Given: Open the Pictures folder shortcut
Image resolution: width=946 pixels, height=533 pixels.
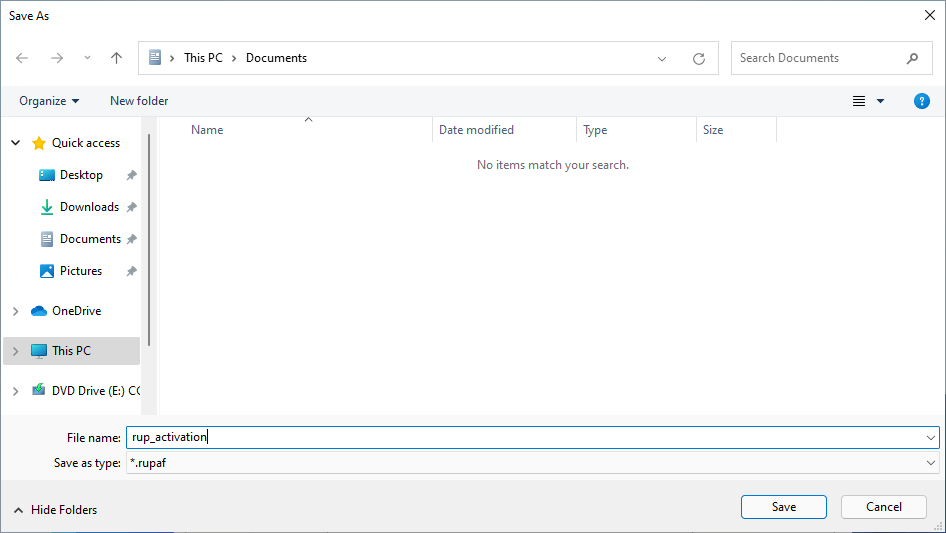Looking at the screenshot, I should coord(80,271).
